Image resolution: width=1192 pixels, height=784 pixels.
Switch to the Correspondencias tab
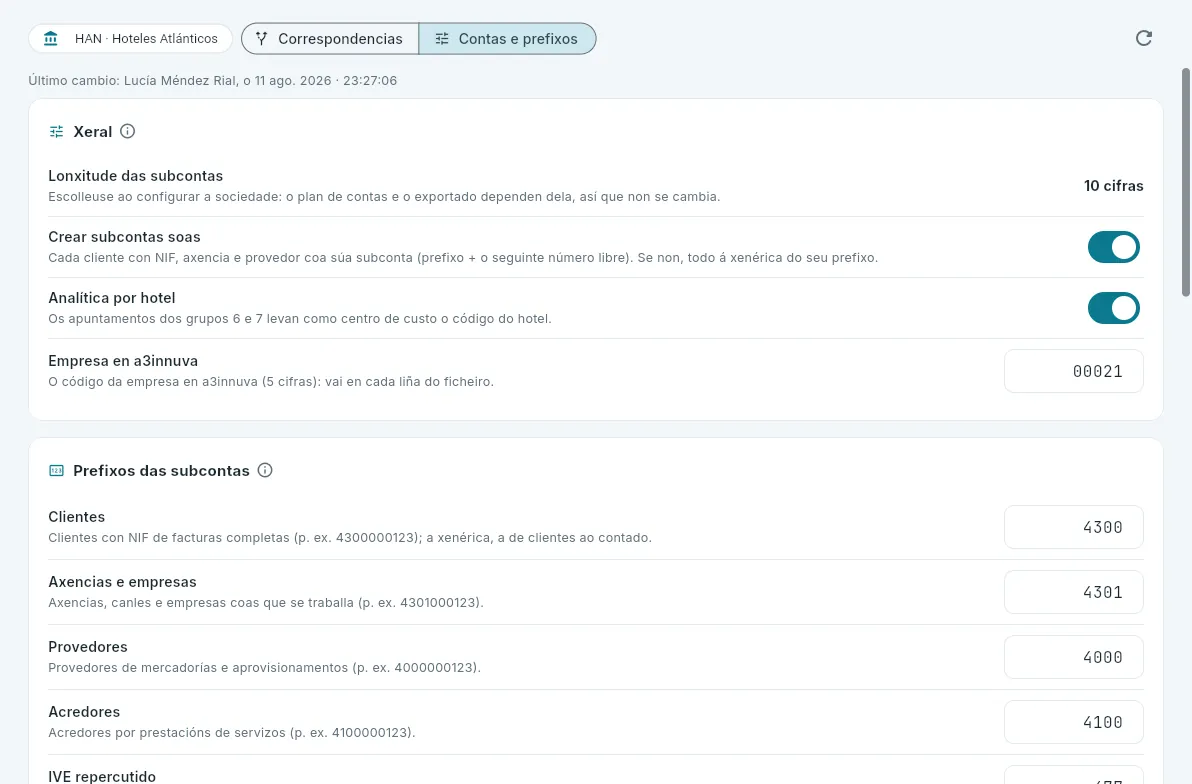click(330, 39)
